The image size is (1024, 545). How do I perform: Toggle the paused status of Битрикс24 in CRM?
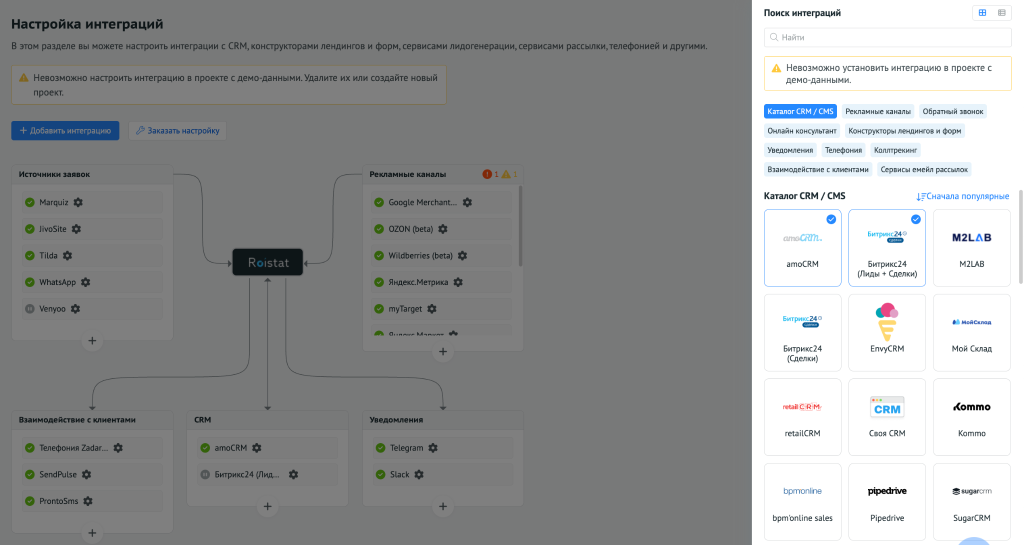(205, 475)
